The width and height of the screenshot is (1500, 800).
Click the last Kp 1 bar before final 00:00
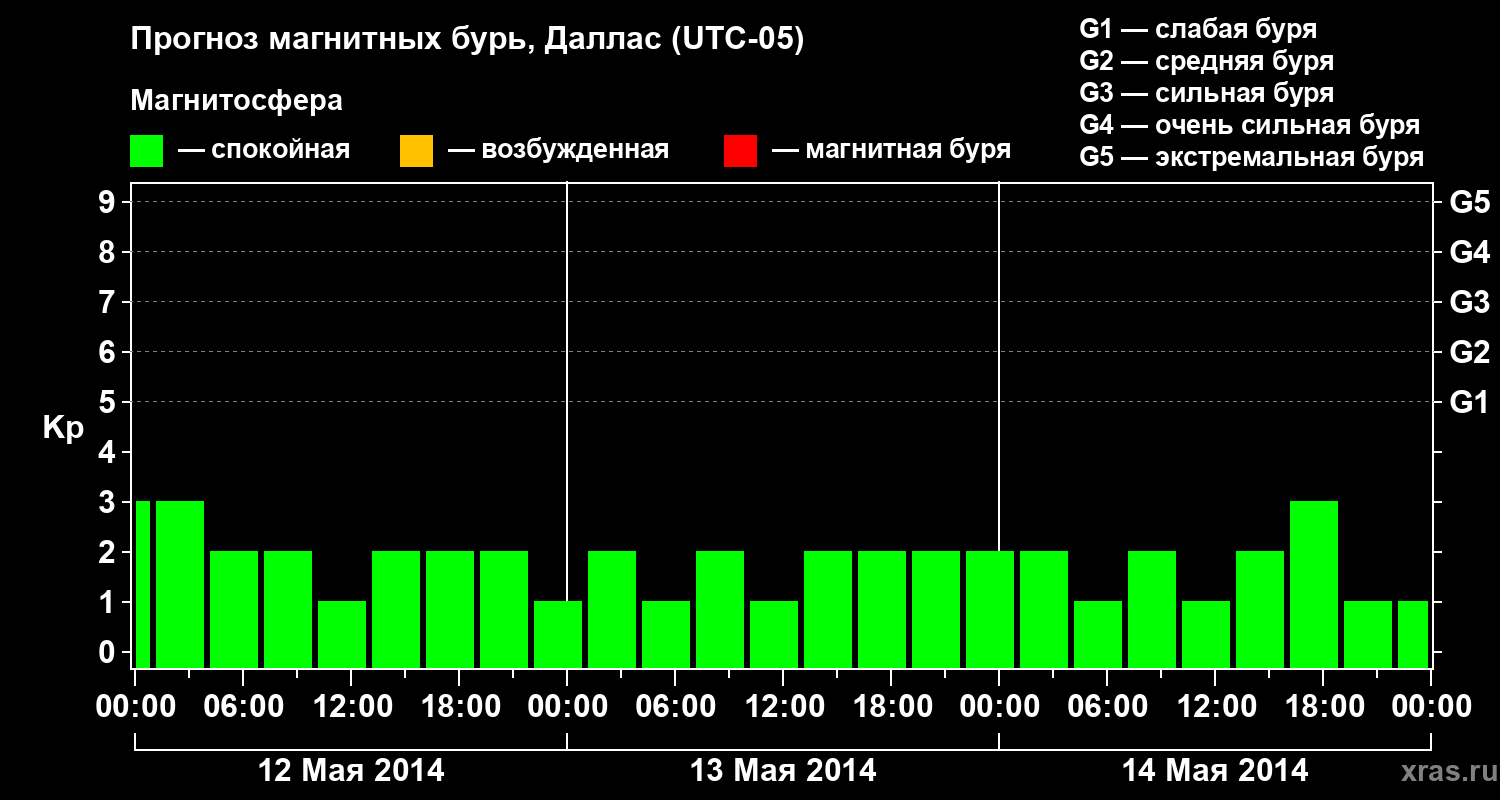(x=1413, y=634)
